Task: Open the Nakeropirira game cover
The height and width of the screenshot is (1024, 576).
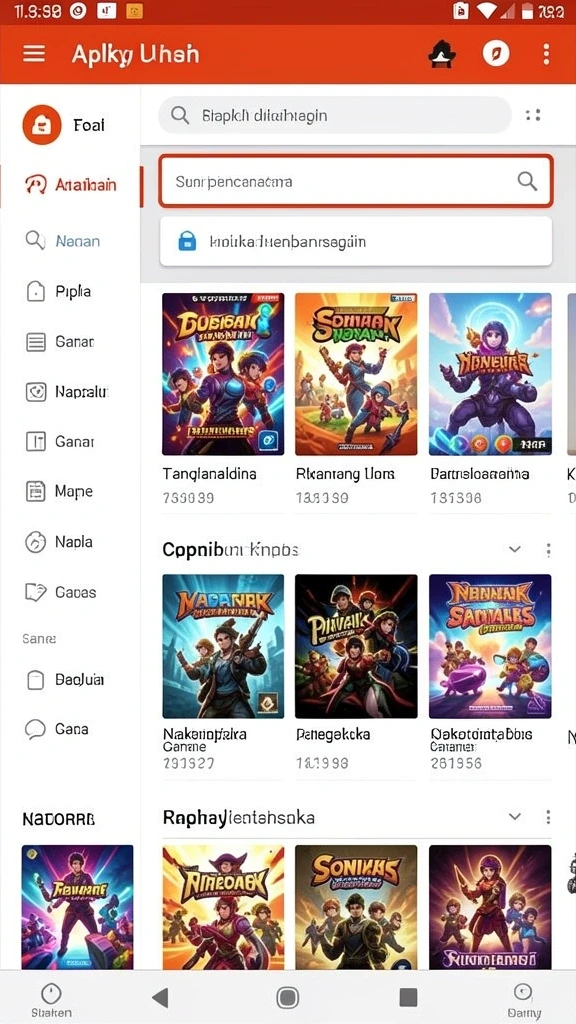Action: point(223,646)
